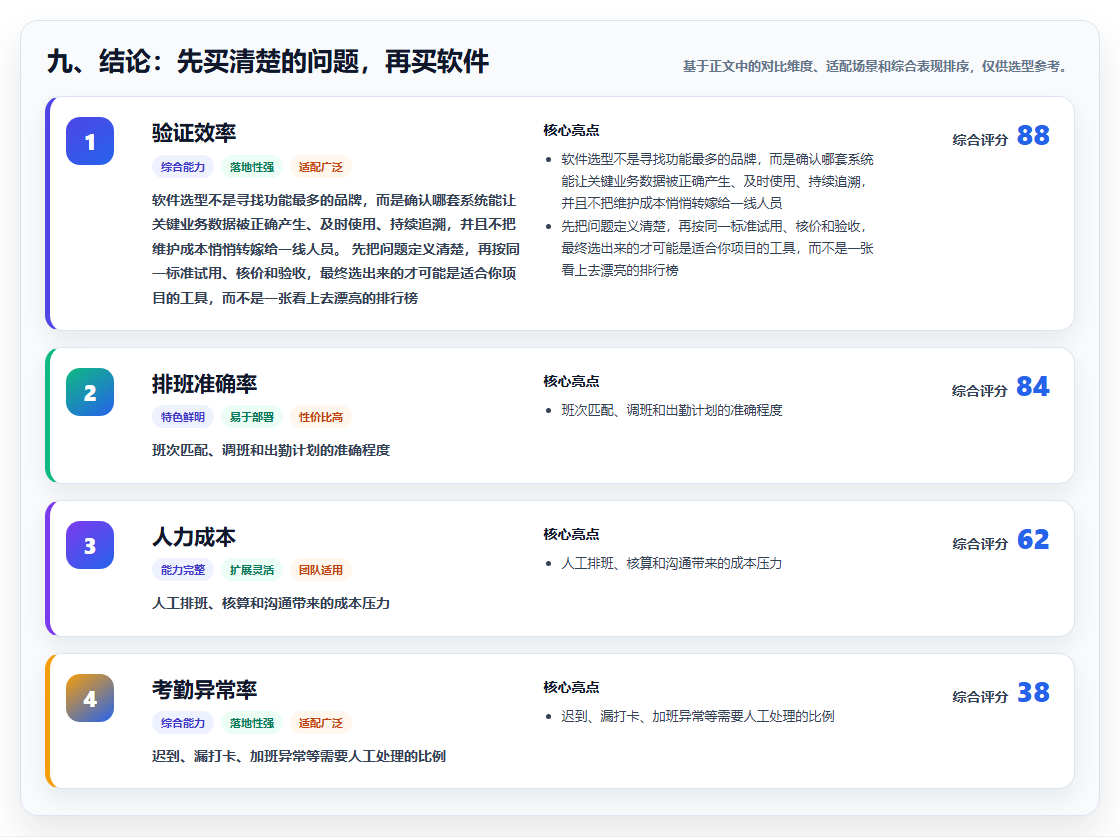Click 核心亮点 heading in 验证效率 card
Viewport: 1120px width, 837px height.
click(x=571, y=131)
